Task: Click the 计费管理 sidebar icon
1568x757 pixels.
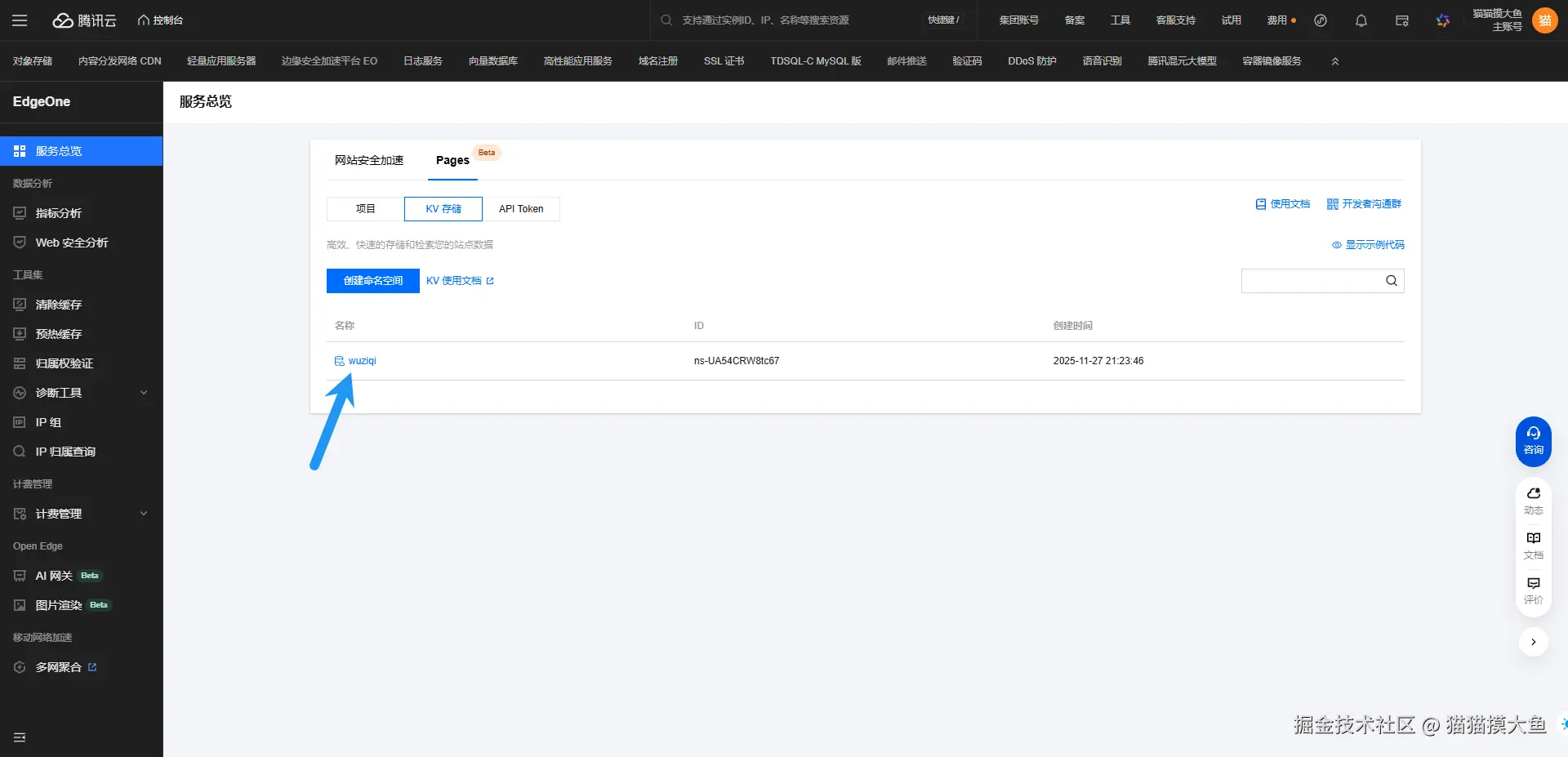Action: 20,514
